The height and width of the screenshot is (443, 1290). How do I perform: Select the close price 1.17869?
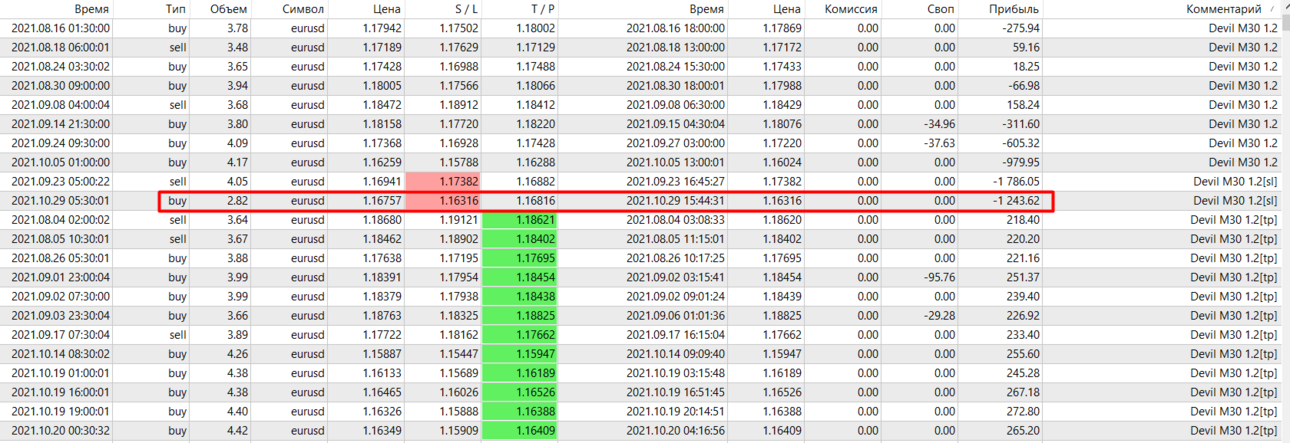[780, 29]
